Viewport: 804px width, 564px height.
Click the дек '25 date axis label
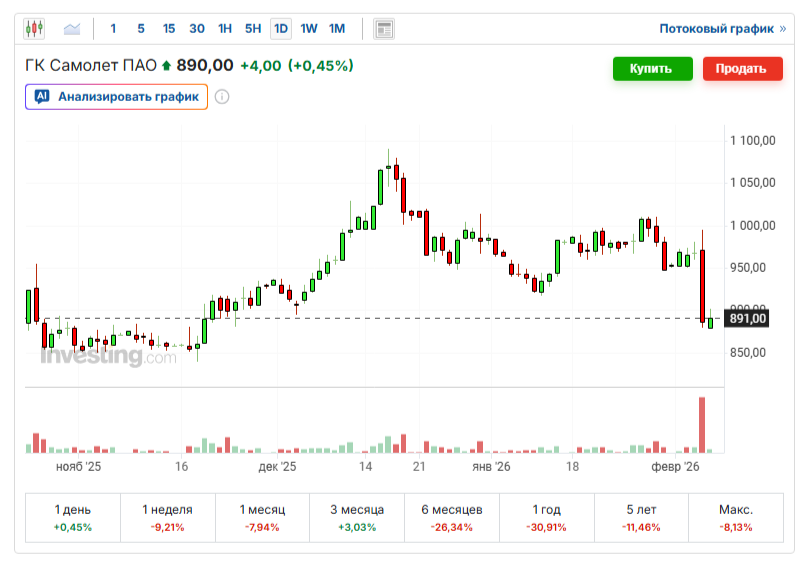(277, 467)
